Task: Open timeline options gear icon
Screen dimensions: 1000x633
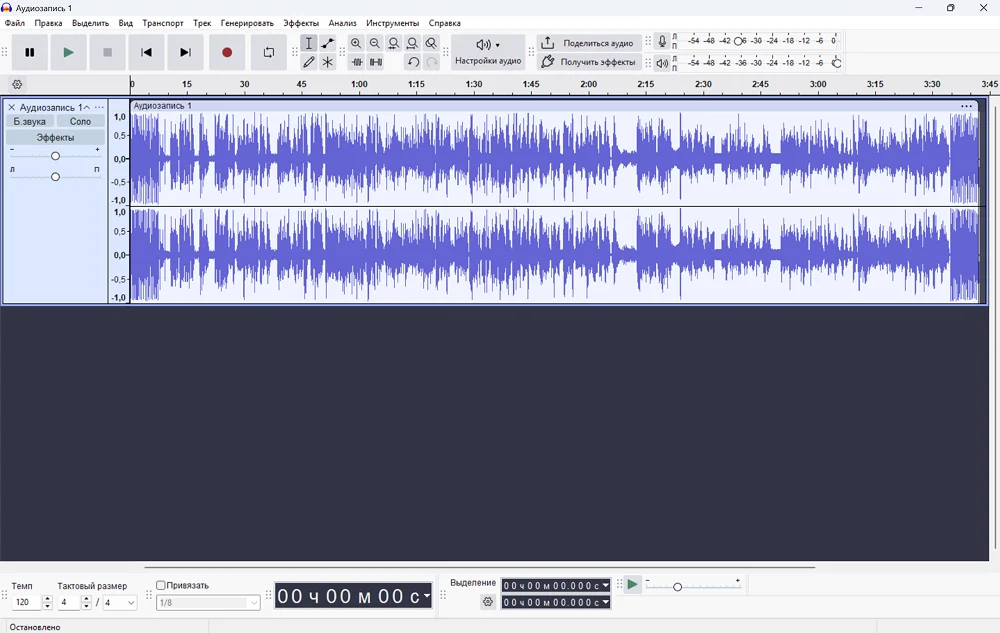Action: [x=17, y=84]
